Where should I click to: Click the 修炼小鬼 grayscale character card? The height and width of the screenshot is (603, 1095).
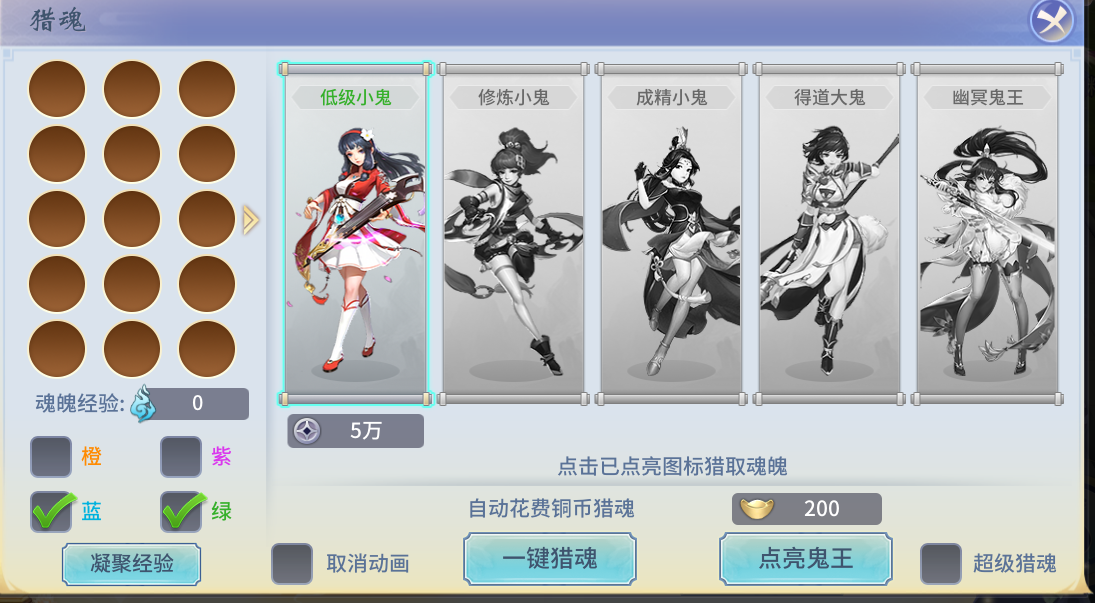pyautogui.click(x=513, y=234)
